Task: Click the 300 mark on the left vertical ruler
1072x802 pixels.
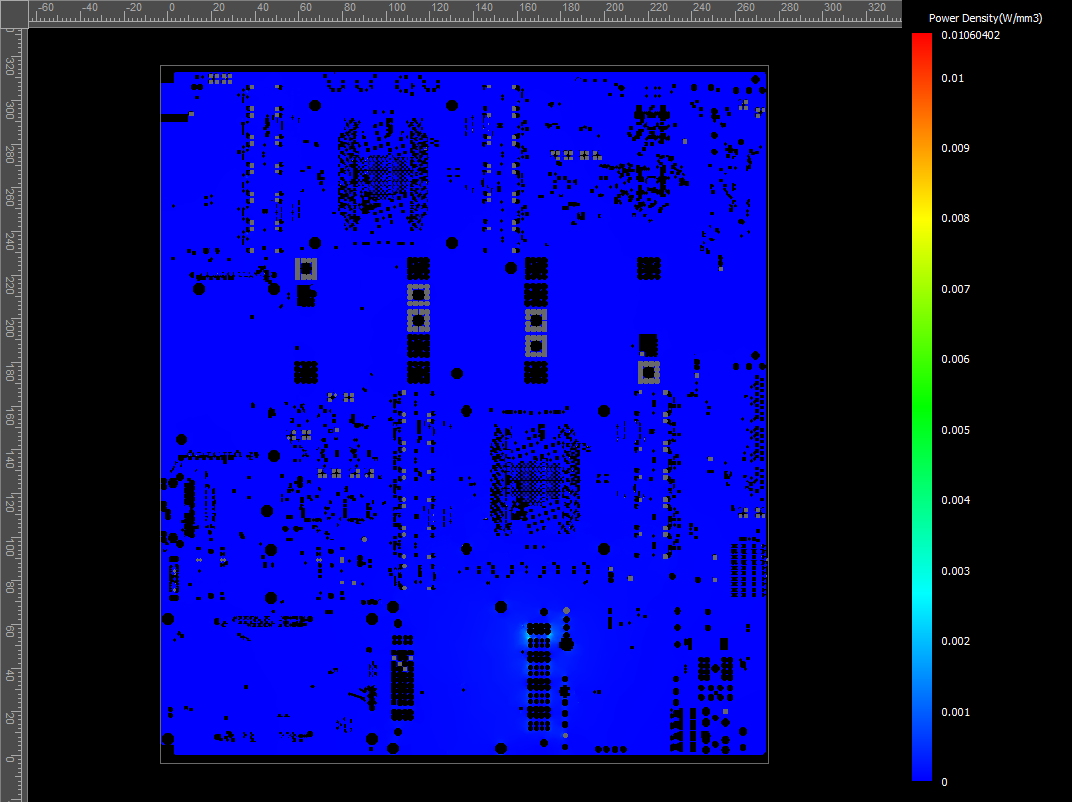Action: 9,110
